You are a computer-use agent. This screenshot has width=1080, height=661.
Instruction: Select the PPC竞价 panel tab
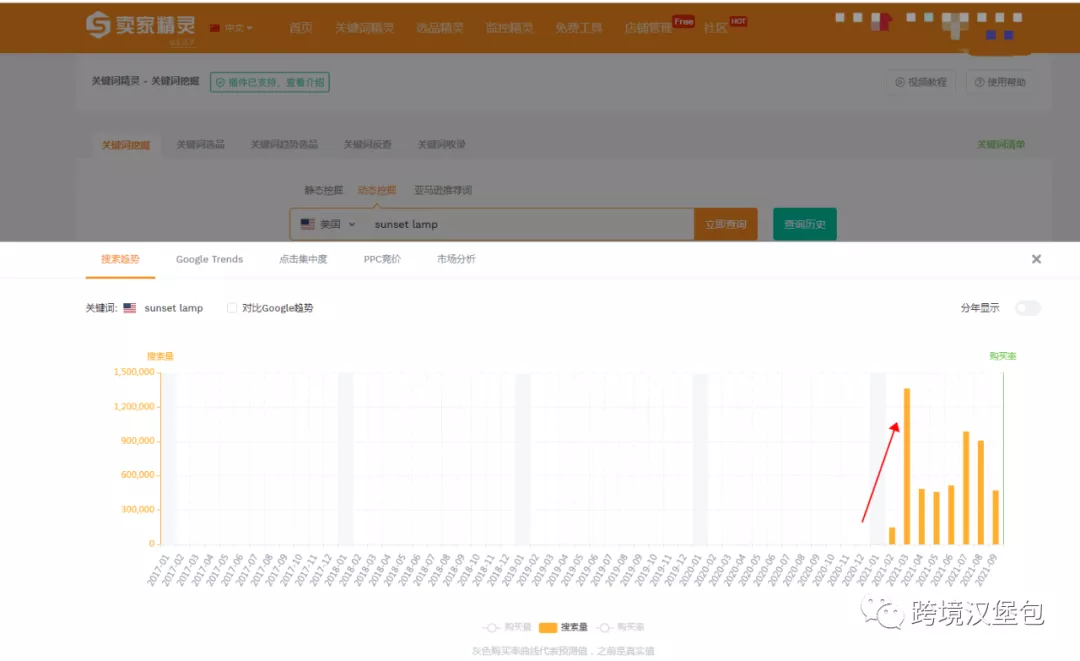[x=382, y=259]
